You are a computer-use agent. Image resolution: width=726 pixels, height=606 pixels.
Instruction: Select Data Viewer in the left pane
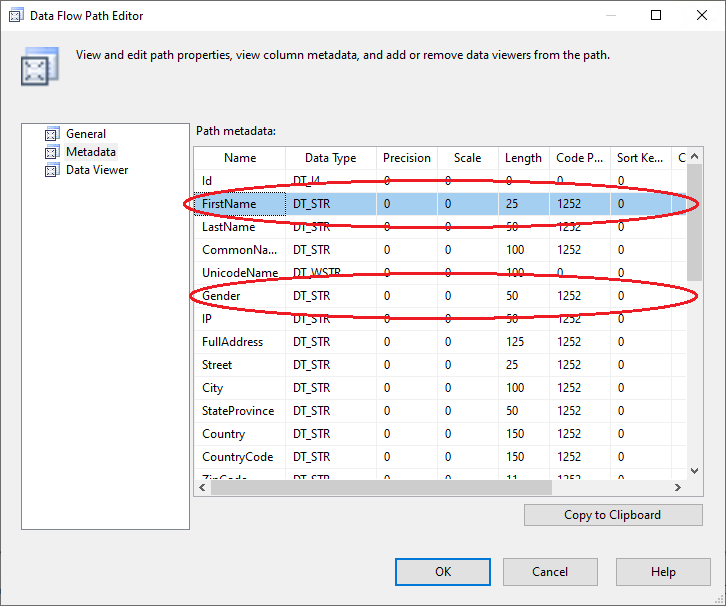click(97, 170)
